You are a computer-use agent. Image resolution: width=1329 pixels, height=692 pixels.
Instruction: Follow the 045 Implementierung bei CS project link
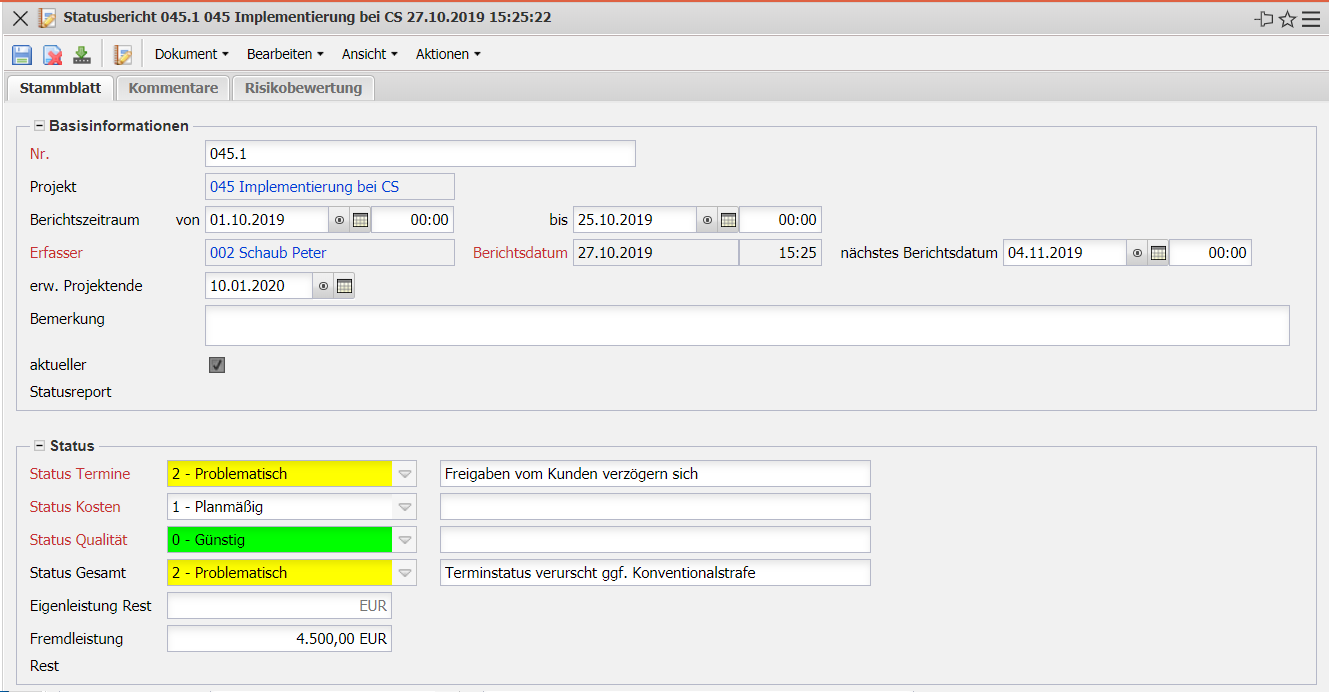(x=304, y=187)
